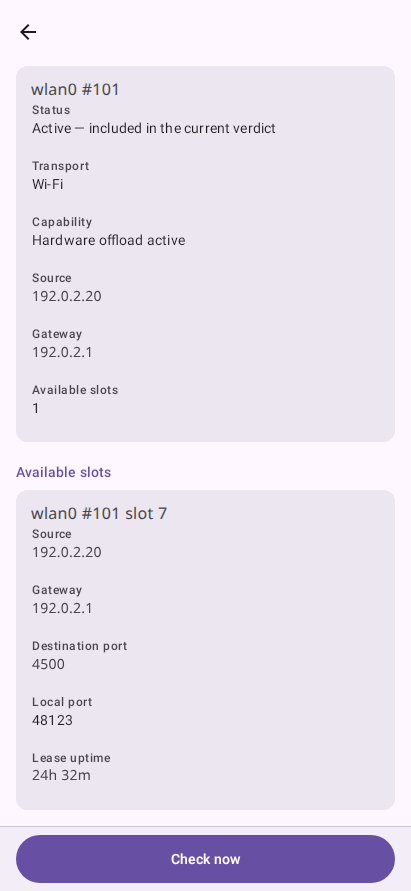This screenshot has width=411, height=891.
Task: Select the Status value text
Action: point(153,128)
